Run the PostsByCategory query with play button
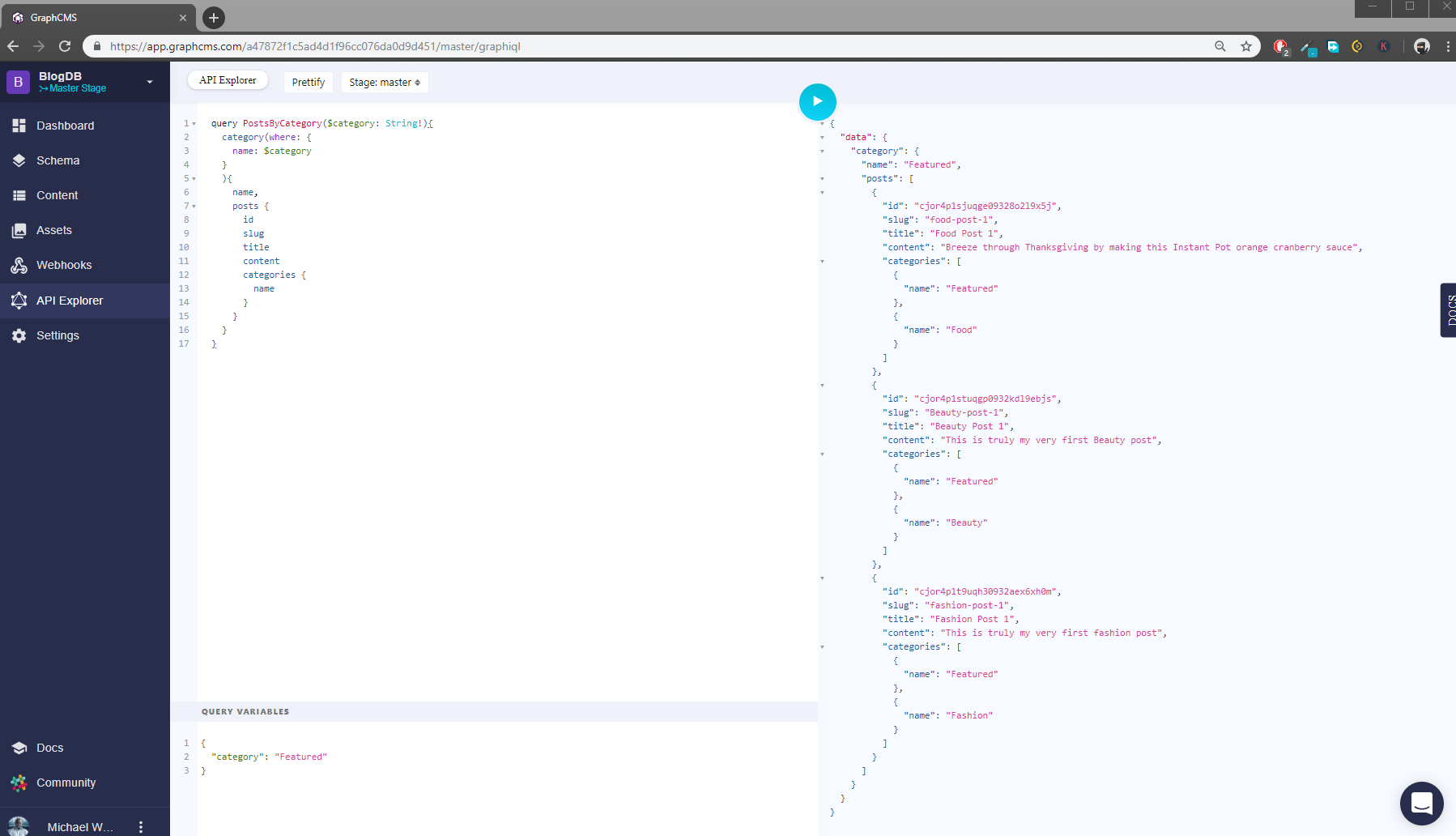1456x836 pixels. coord(817,101)
